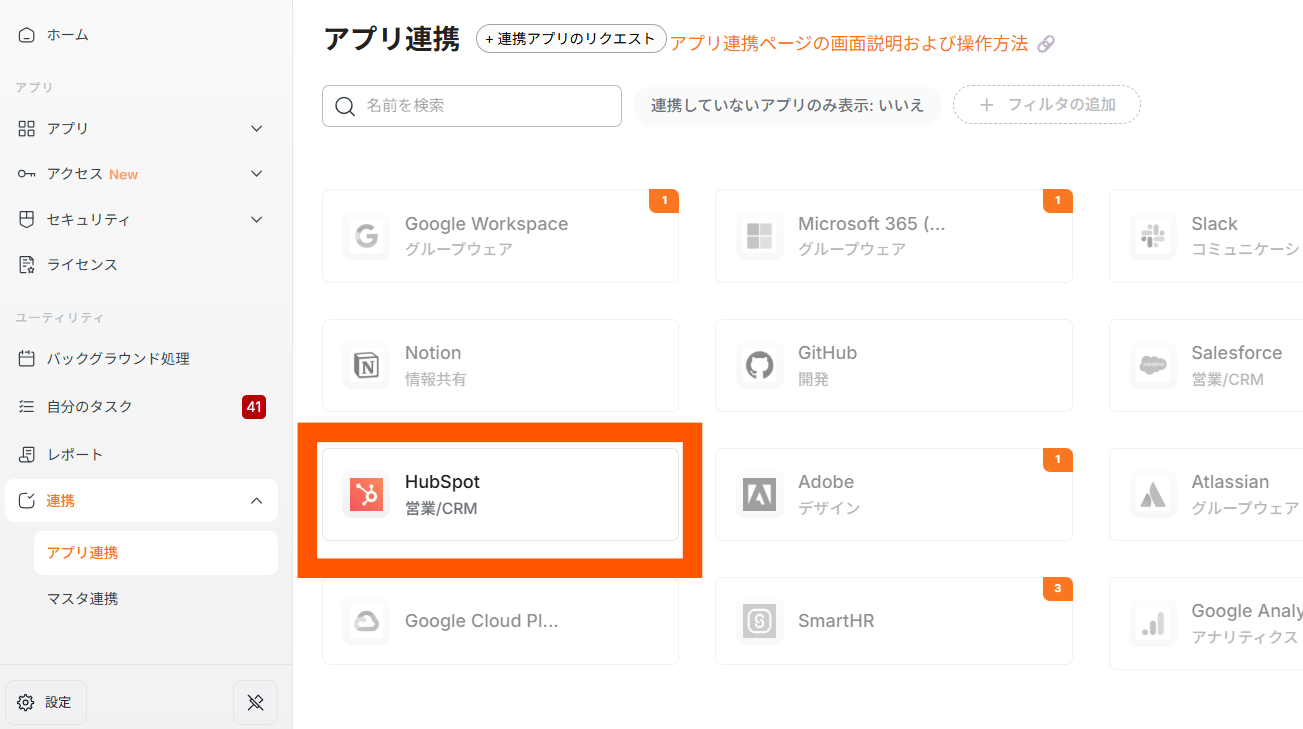Click the Notion app icon
This screenshot has width=1303, height=729.
[365, 366]
